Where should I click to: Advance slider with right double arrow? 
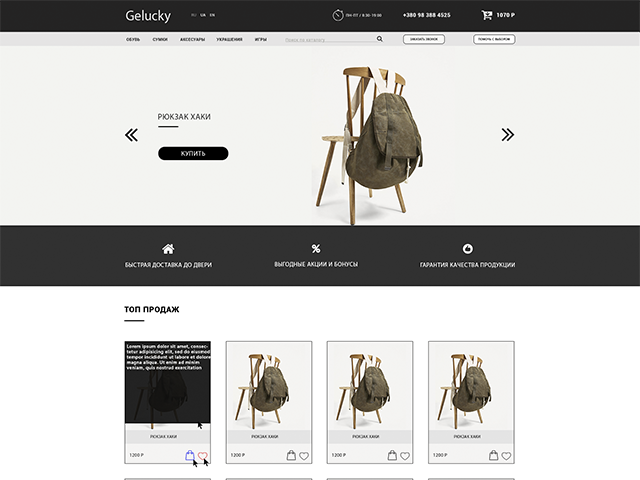tap(508, 135)
